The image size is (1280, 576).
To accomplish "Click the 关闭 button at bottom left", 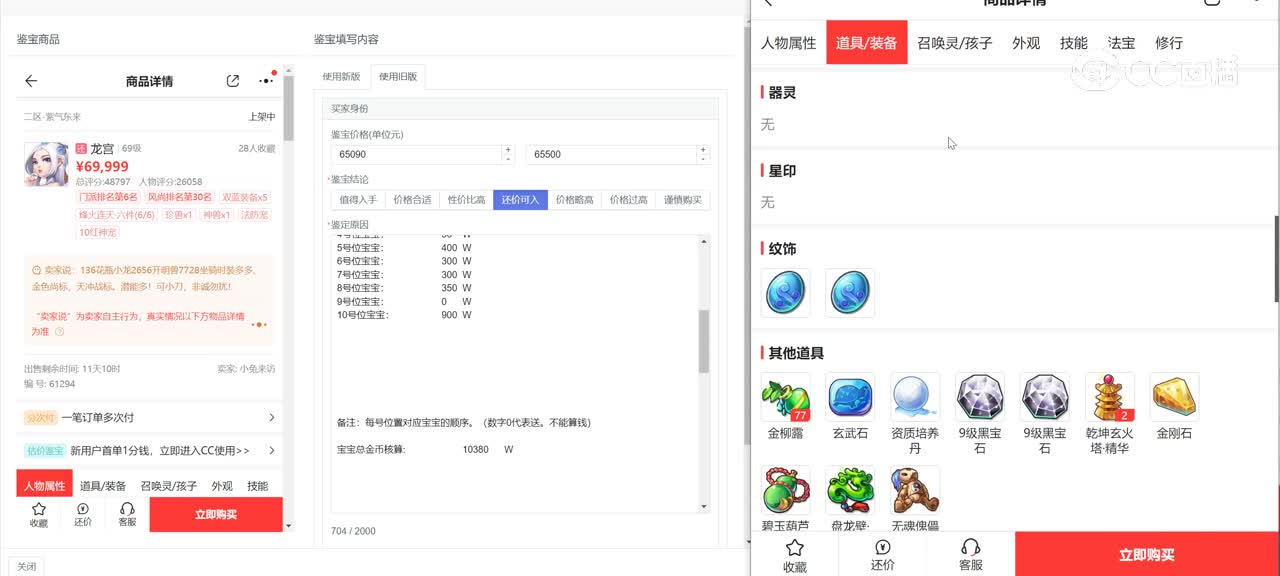I will point(27,566).
